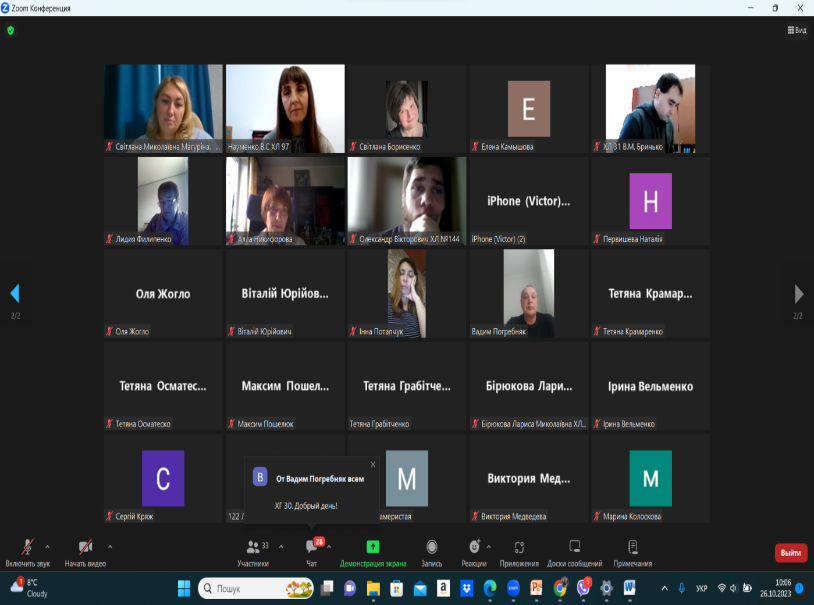Screen dimensions: 814x605
Task: Open the Примечания notes tool
Action: click(x=633, y=551)
